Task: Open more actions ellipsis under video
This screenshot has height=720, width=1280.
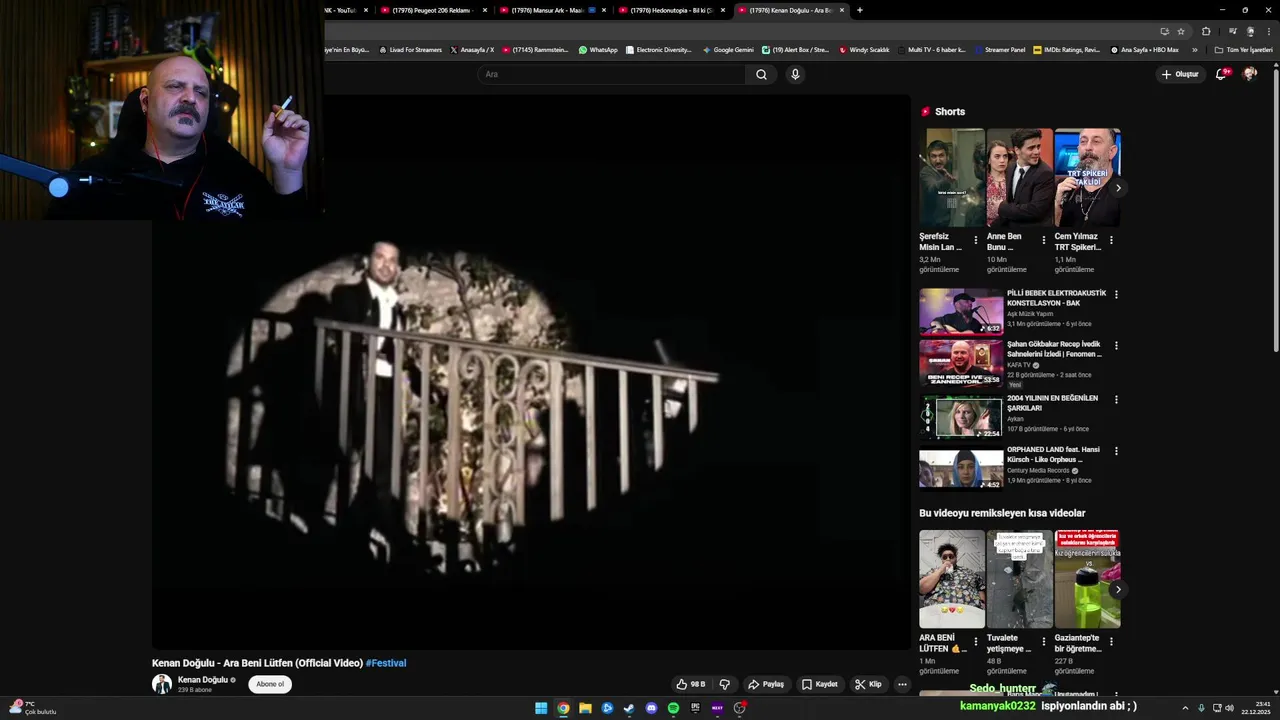Action: pos(902,684)
